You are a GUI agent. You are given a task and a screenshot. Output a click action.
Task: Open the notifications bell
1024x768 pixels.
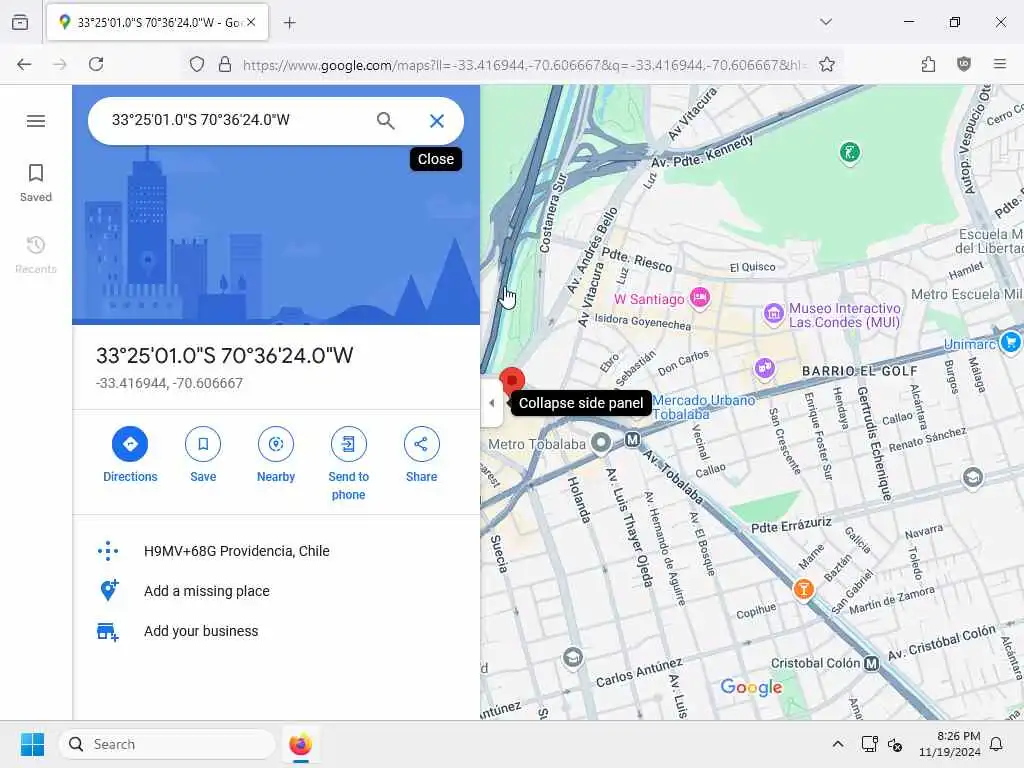[996, 744]
